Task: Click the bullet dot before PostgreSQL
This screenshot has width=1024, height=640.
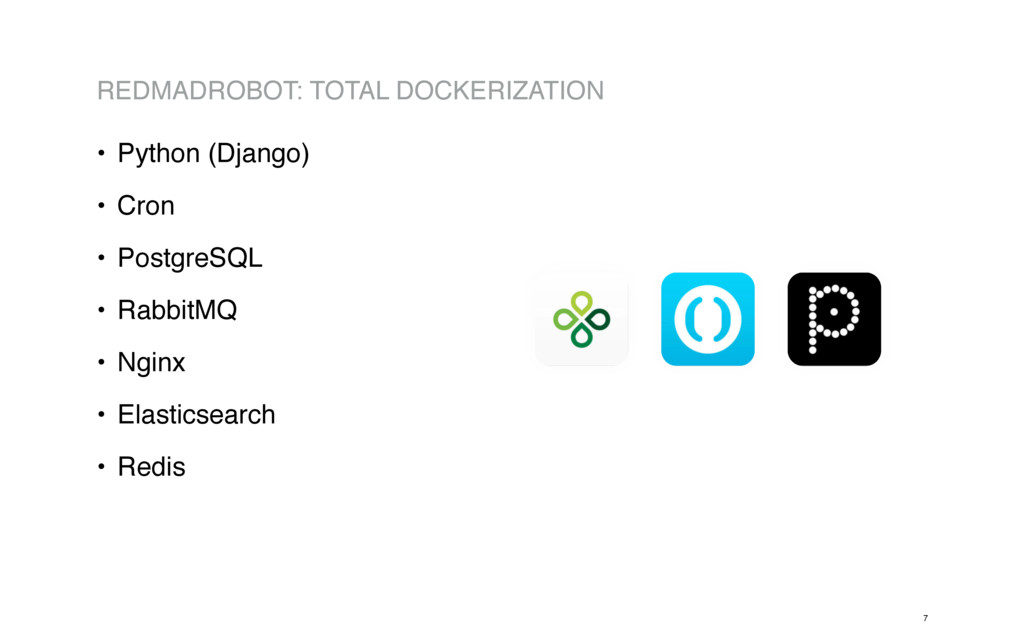Action: point(101,258)
